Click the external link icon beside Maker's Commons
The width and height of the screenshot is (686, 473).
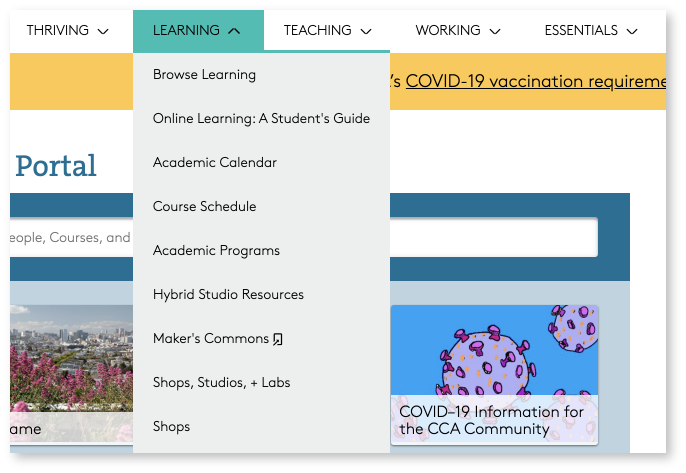point(278,339)
